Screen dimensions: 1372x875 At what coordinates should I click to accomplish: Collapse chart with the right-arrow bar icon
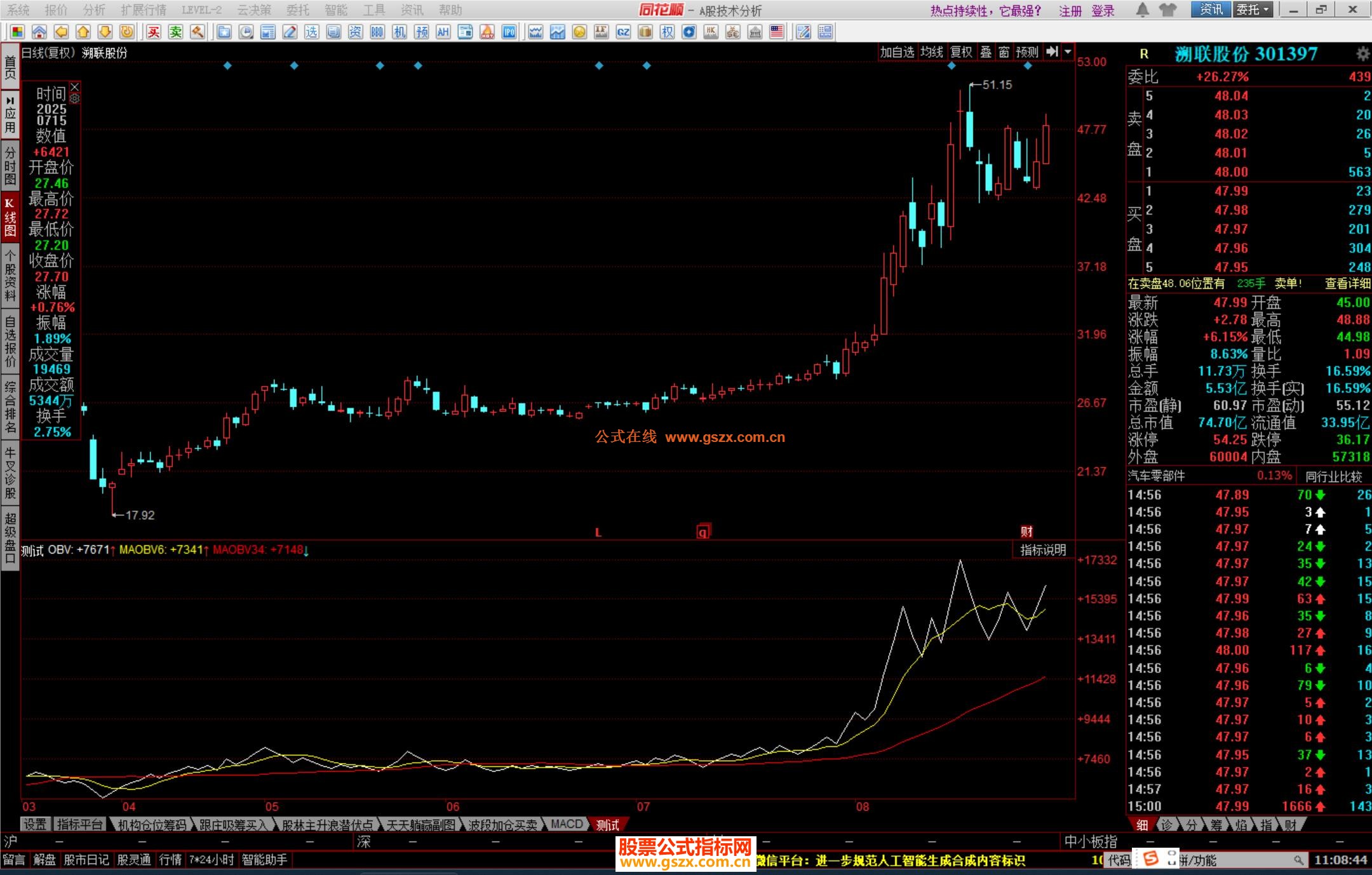click(x=1053, y=52)
